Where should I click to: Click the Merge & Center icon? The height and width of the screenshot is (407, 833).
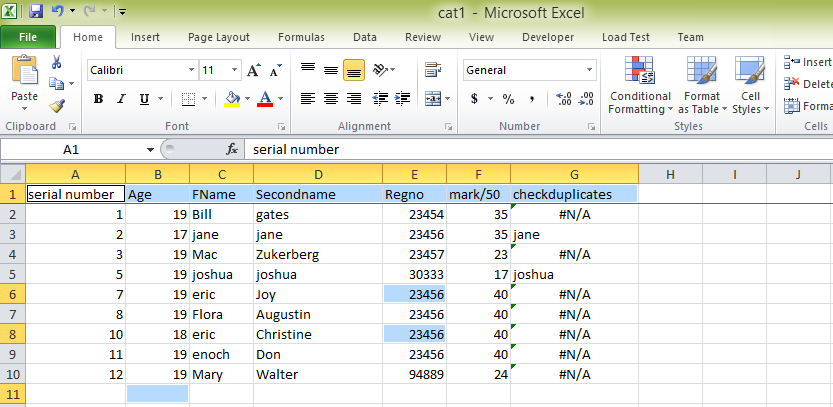[434, 98]
